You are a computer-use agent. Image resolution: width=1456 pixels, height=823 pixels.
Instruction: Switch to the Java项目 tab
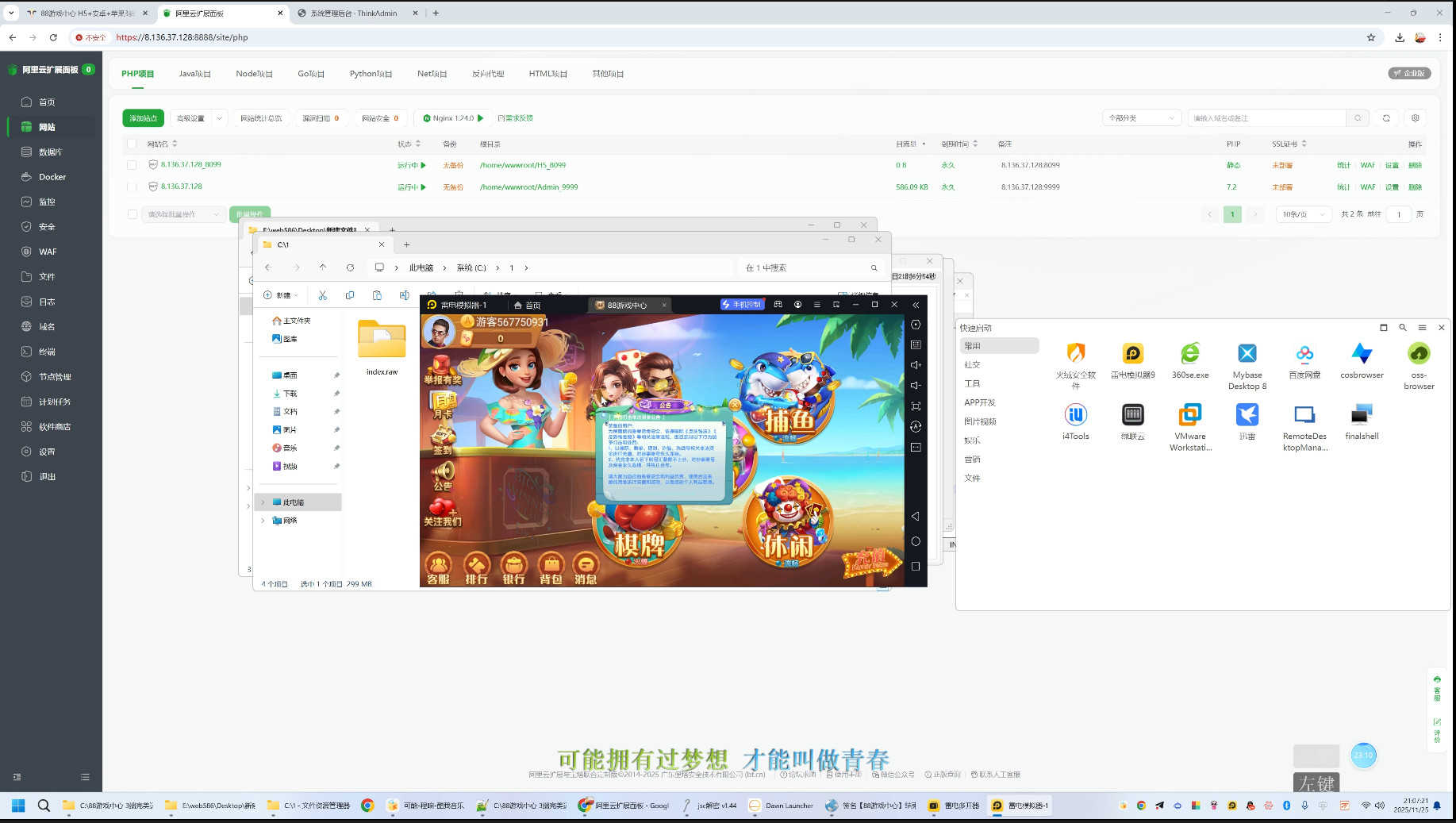(194, 74)
